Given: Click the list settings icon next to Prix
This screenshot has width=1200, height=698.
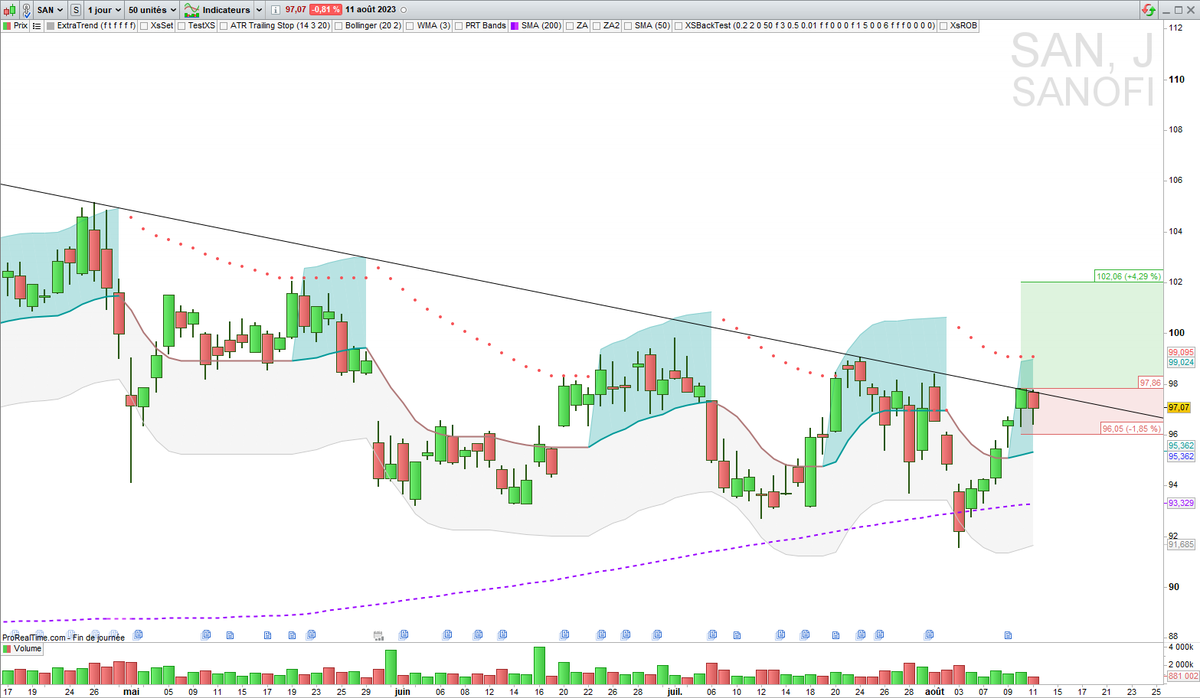Looking at the screenshot, I should [x=36, y=25].
